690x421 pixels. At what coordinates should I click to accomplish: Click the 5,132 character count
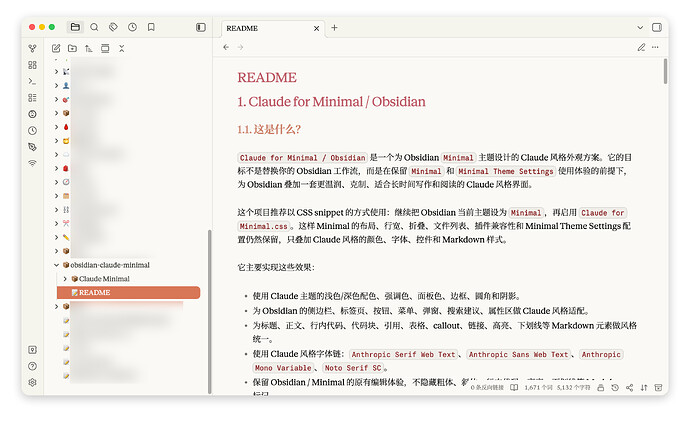(573, 388)
